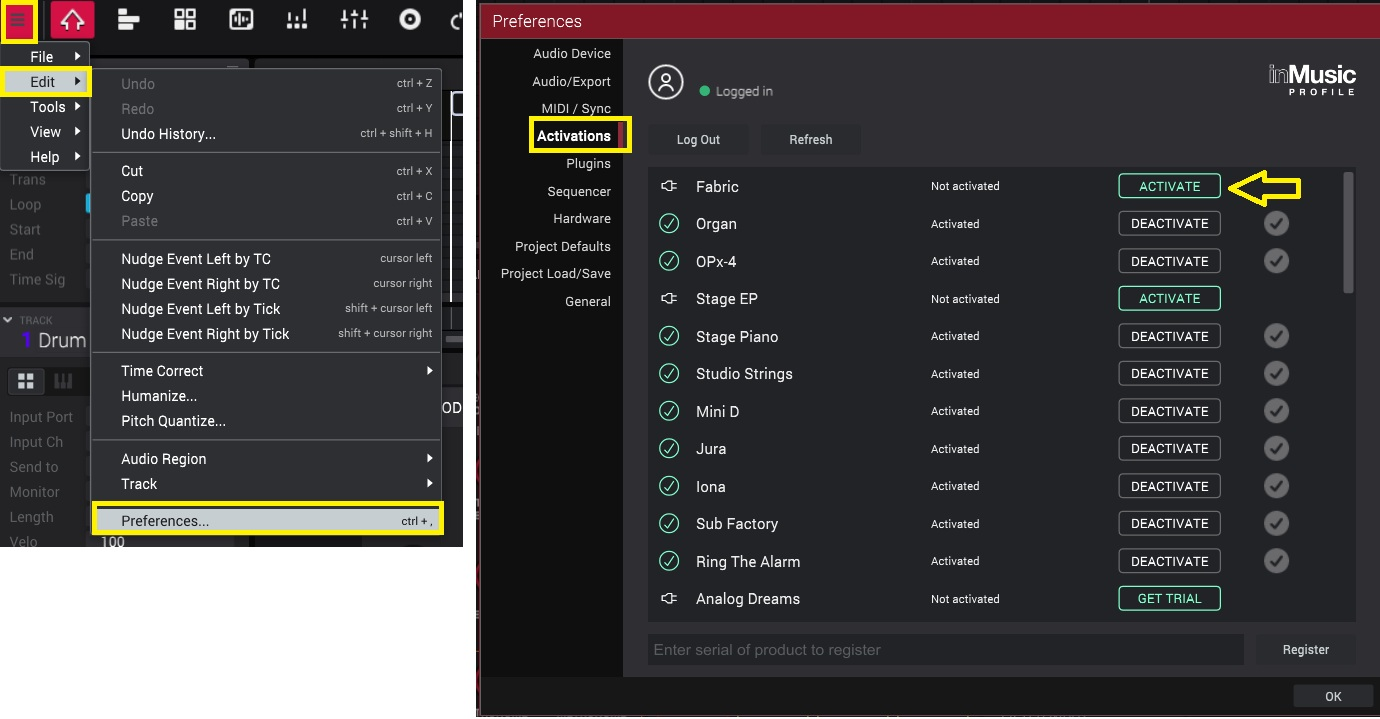The image size is (1380, 719).
Task: Click the activations list vertical scrollbar
Action: [x=1349, y=232]
